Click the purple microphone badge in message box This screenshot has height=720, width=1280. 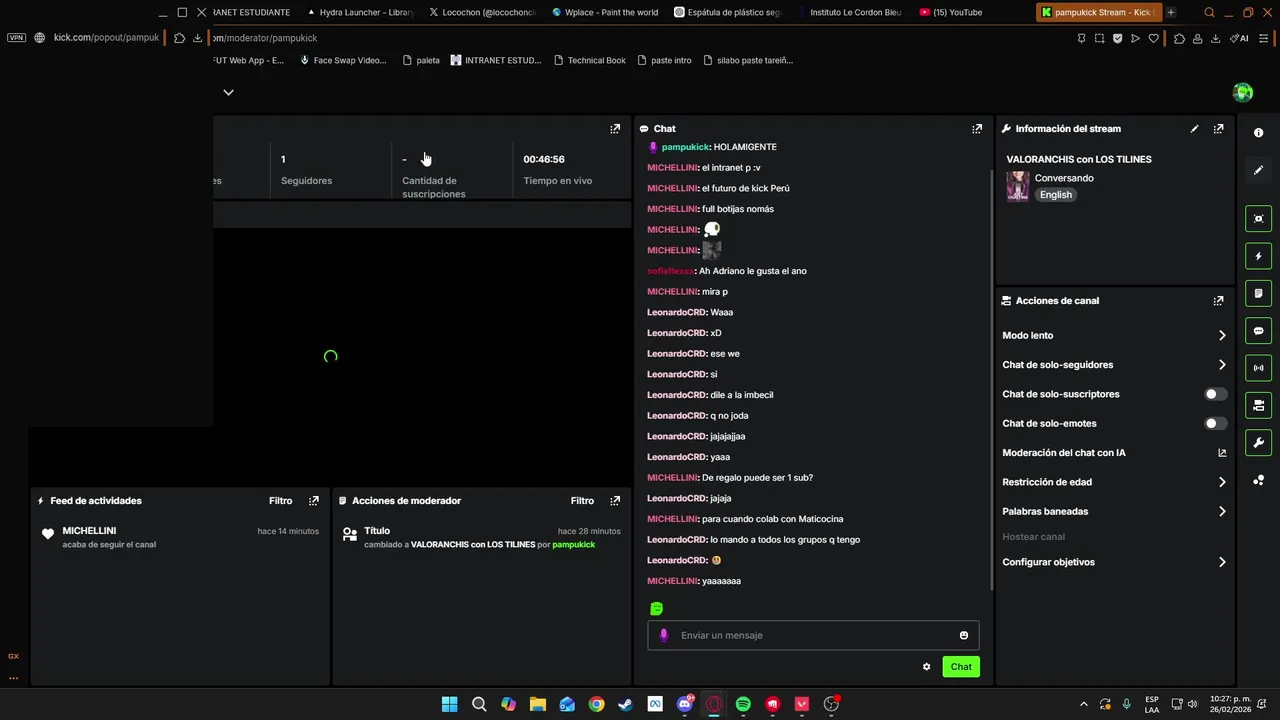tap(664, 635)
